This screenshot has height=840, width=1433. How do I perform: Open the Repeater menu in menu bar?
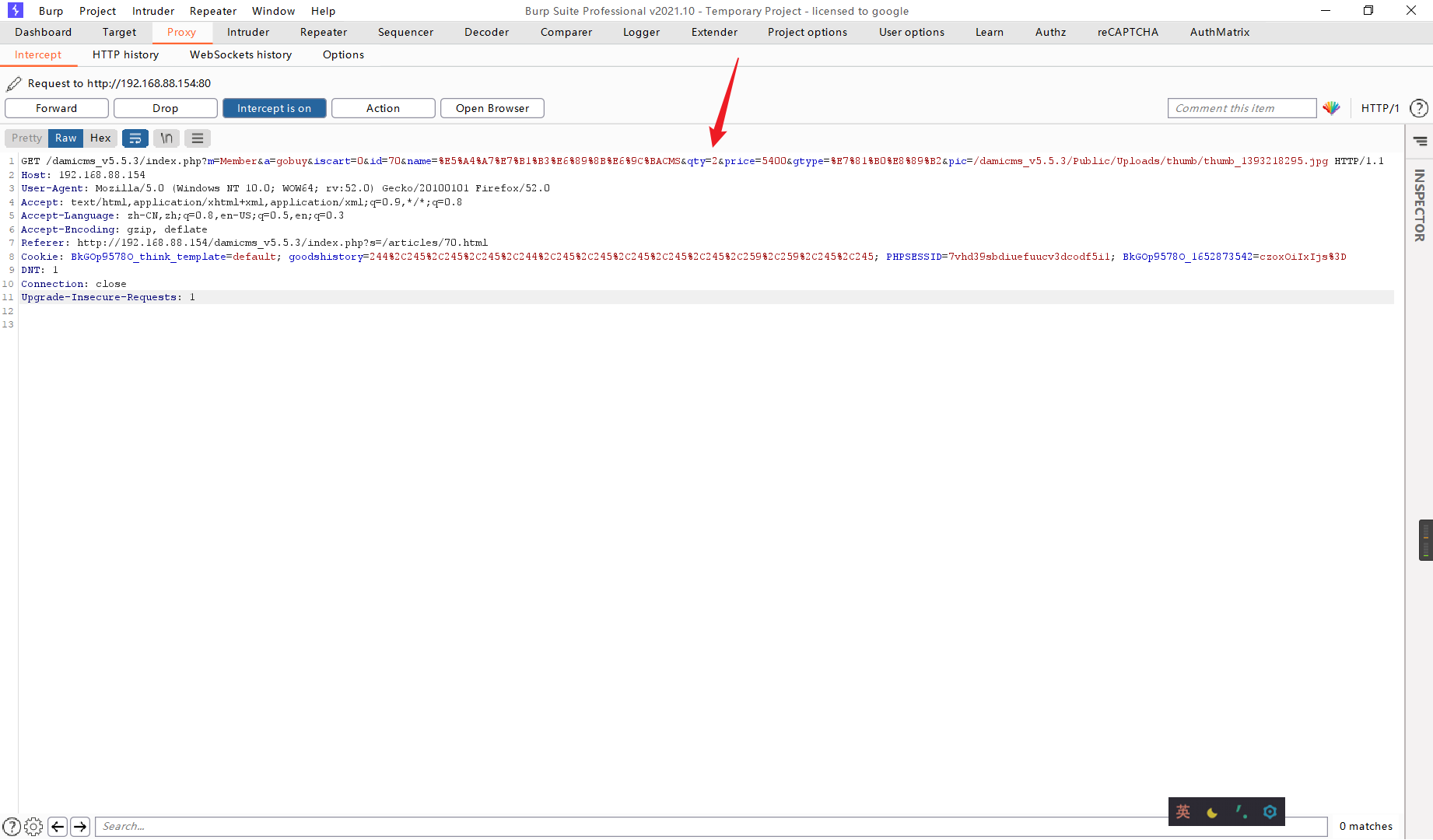click(213, 11)
